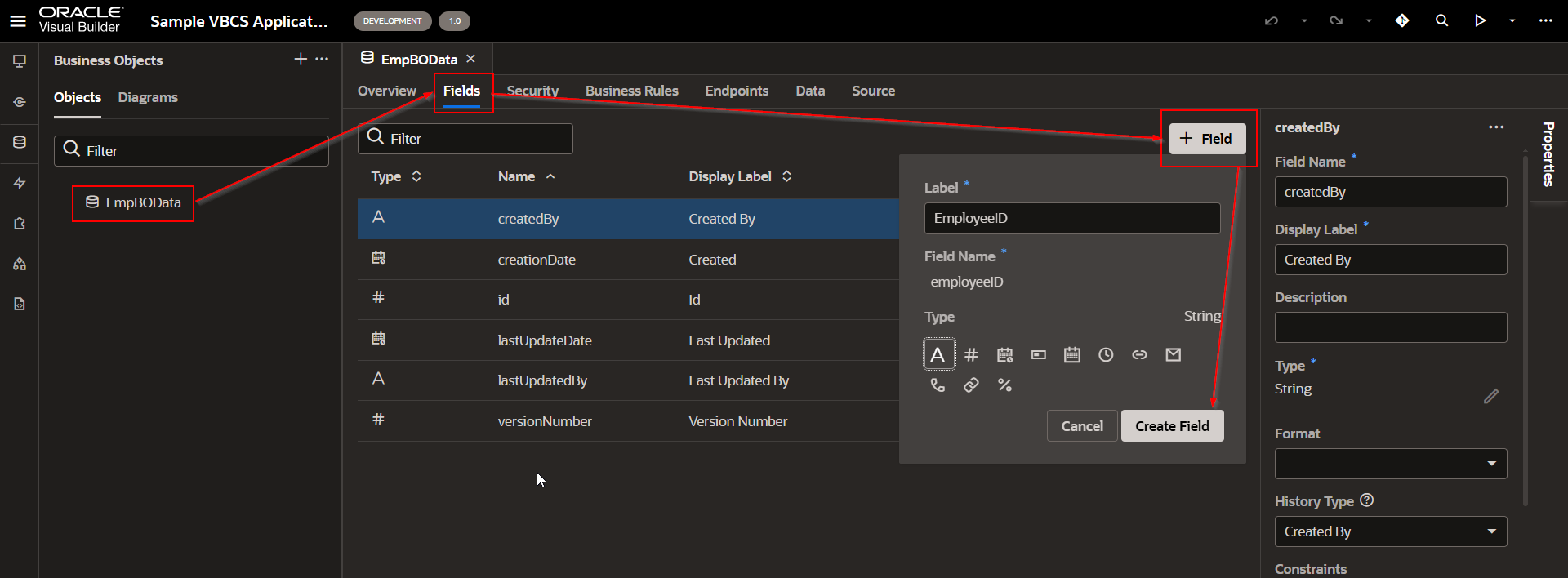This screenshot has height=578, width=1568.
Task: Switch to the Fields tab
Action: pos(461,91)
